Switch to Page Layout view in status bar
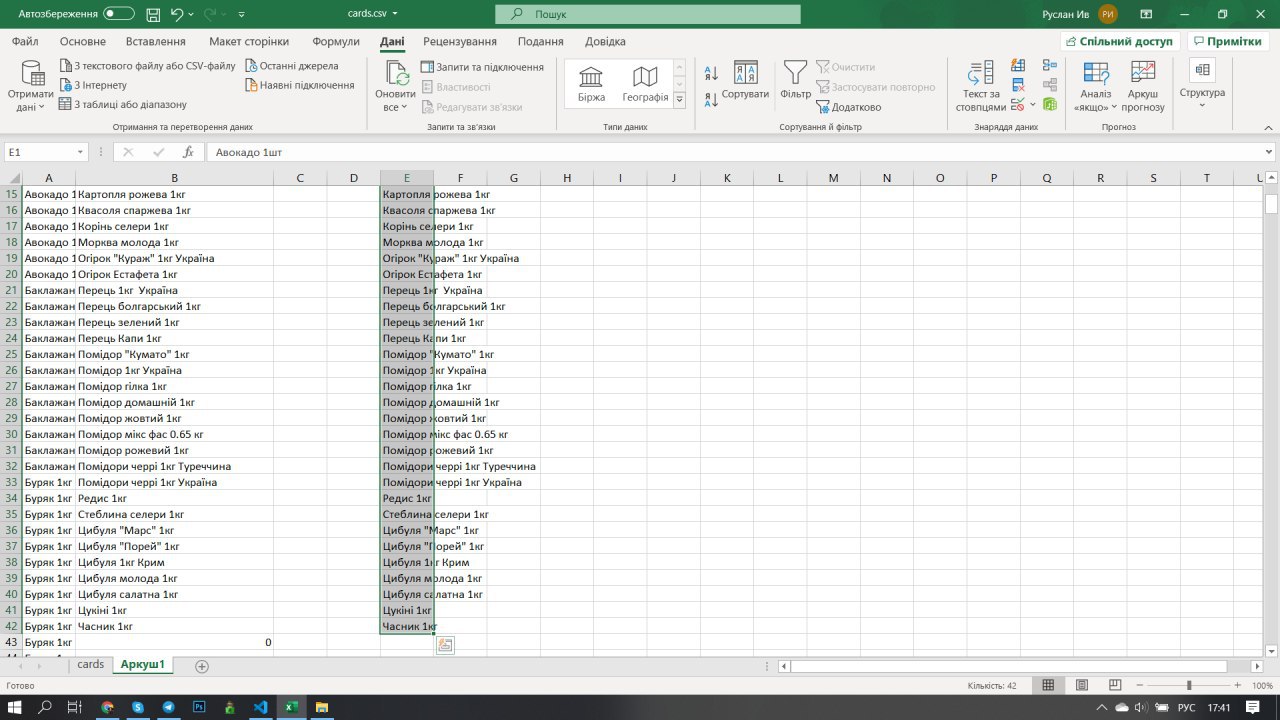Screen dimensions: 1280x720 tap(1082, 685)
